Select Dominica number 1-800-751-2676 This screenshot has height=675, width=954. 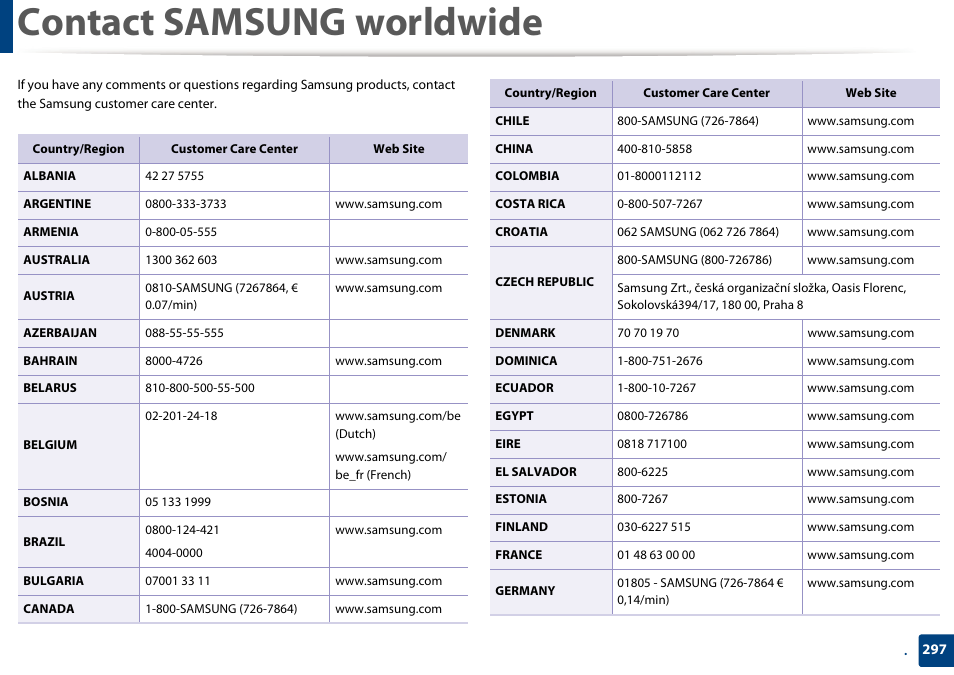tap(660, 361)
